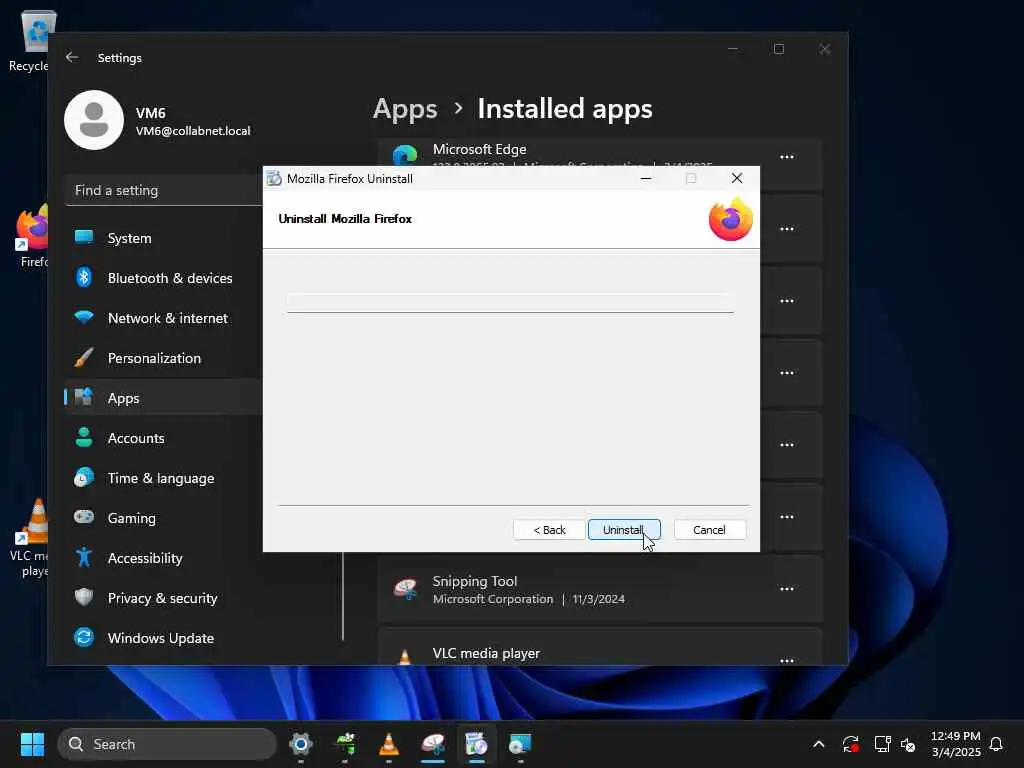This screenshot has height=768, width=1024.
Task: Click VM6@collabnet.local account text
Action: click(193, 131)
